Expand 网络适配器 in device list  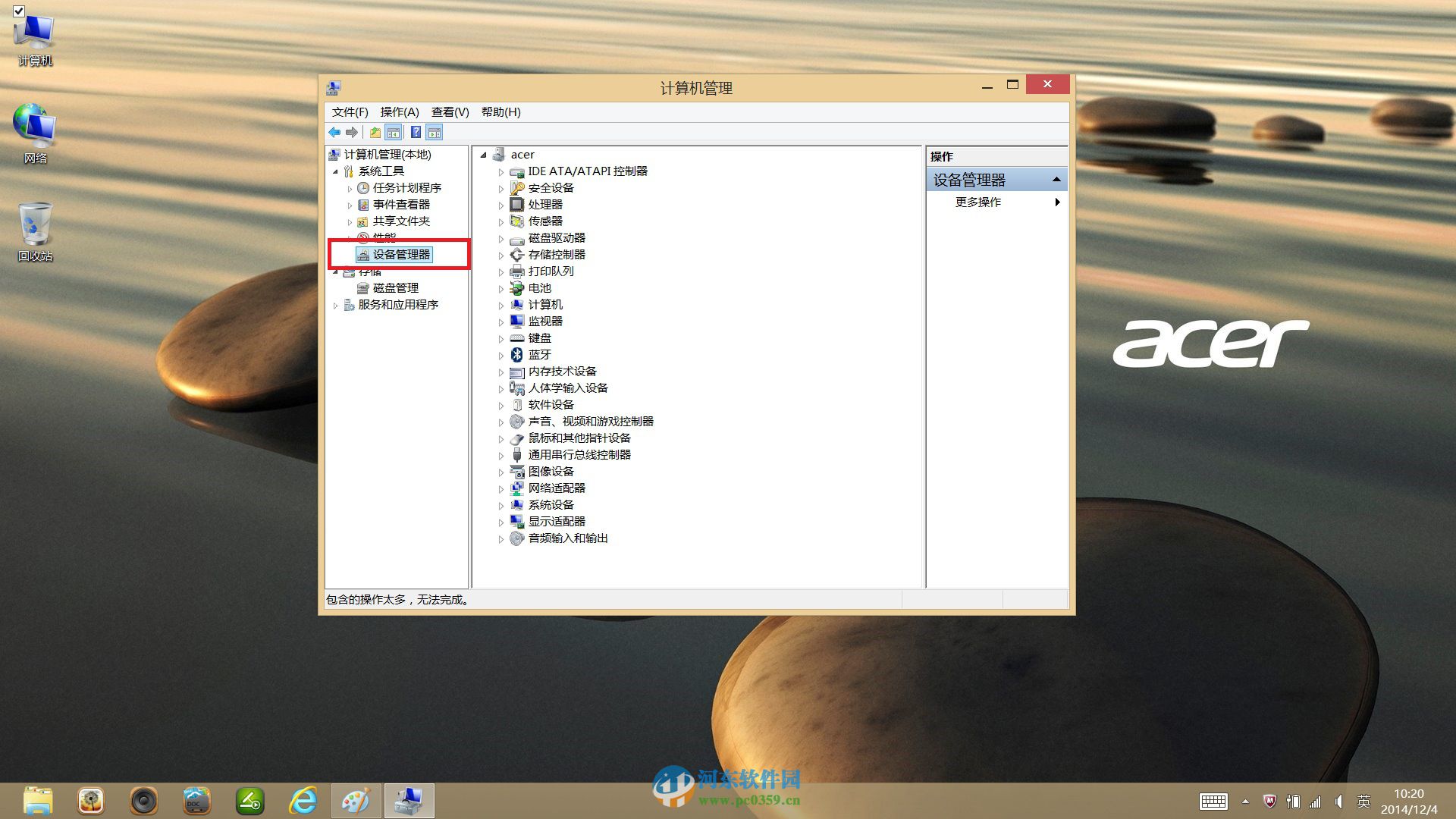(501, 488)
